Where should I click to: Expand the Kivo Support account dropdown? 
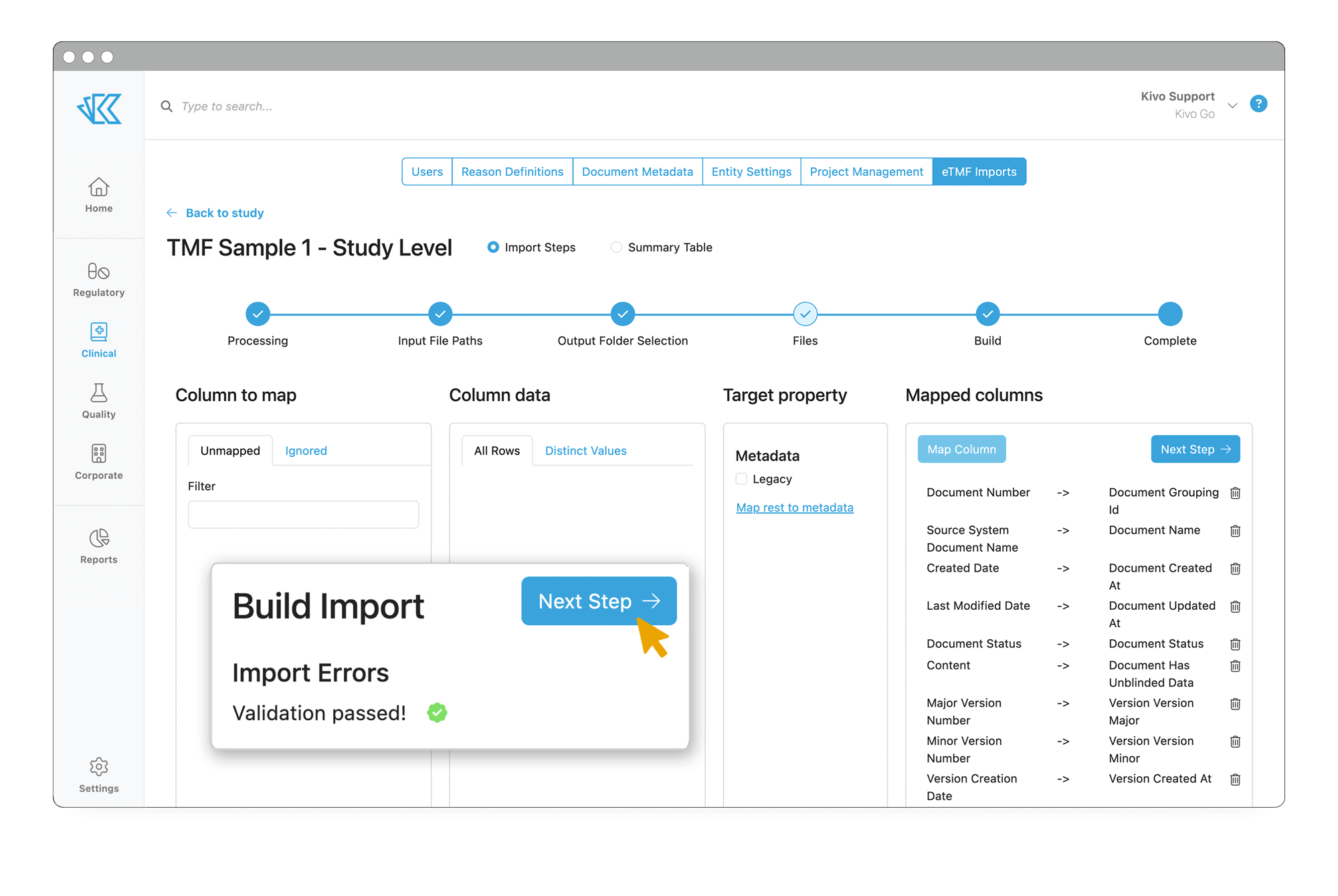click(1232, 106)
